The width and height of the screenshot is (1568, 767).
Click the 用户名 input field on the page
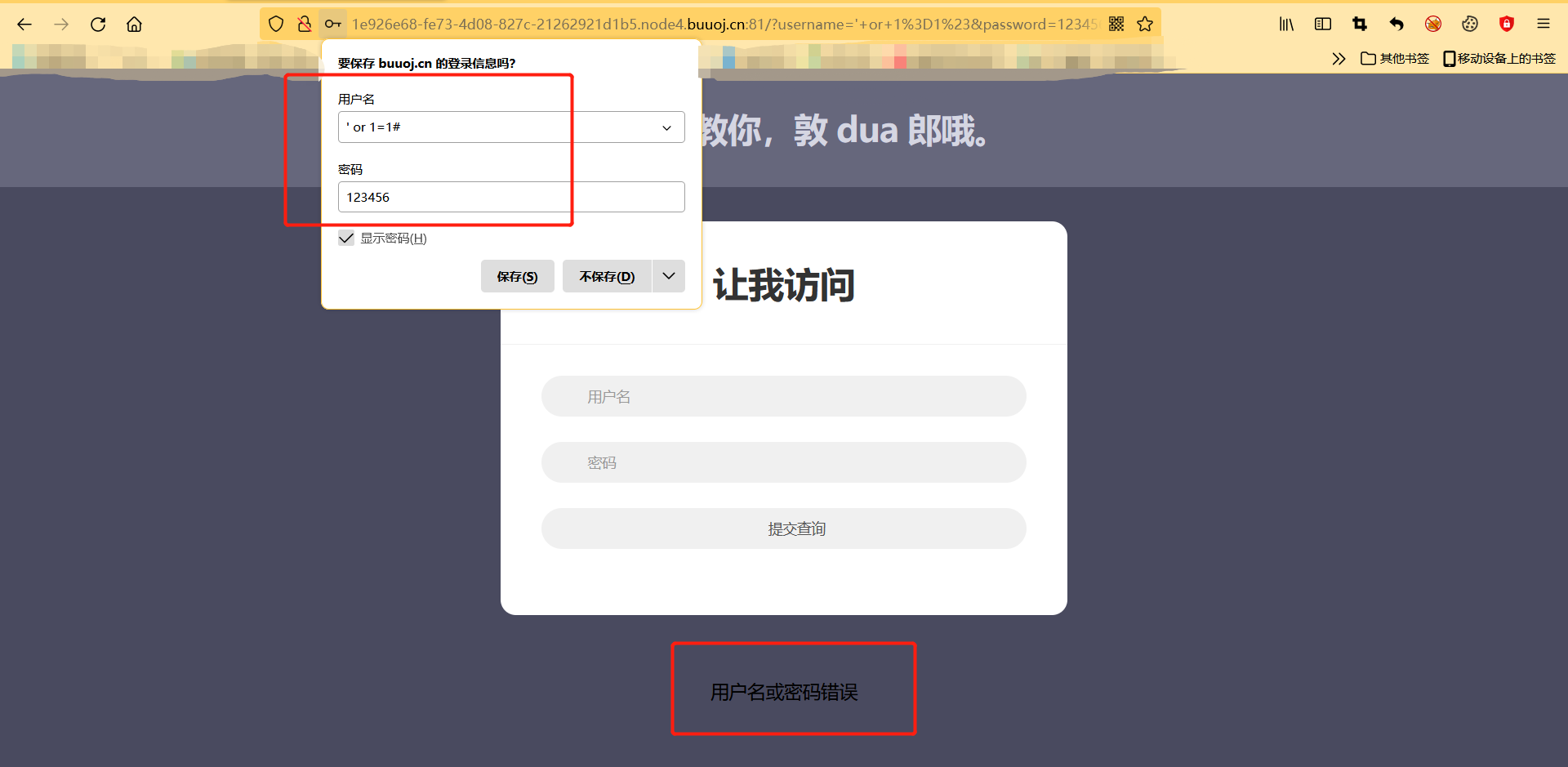coord(783,396)
